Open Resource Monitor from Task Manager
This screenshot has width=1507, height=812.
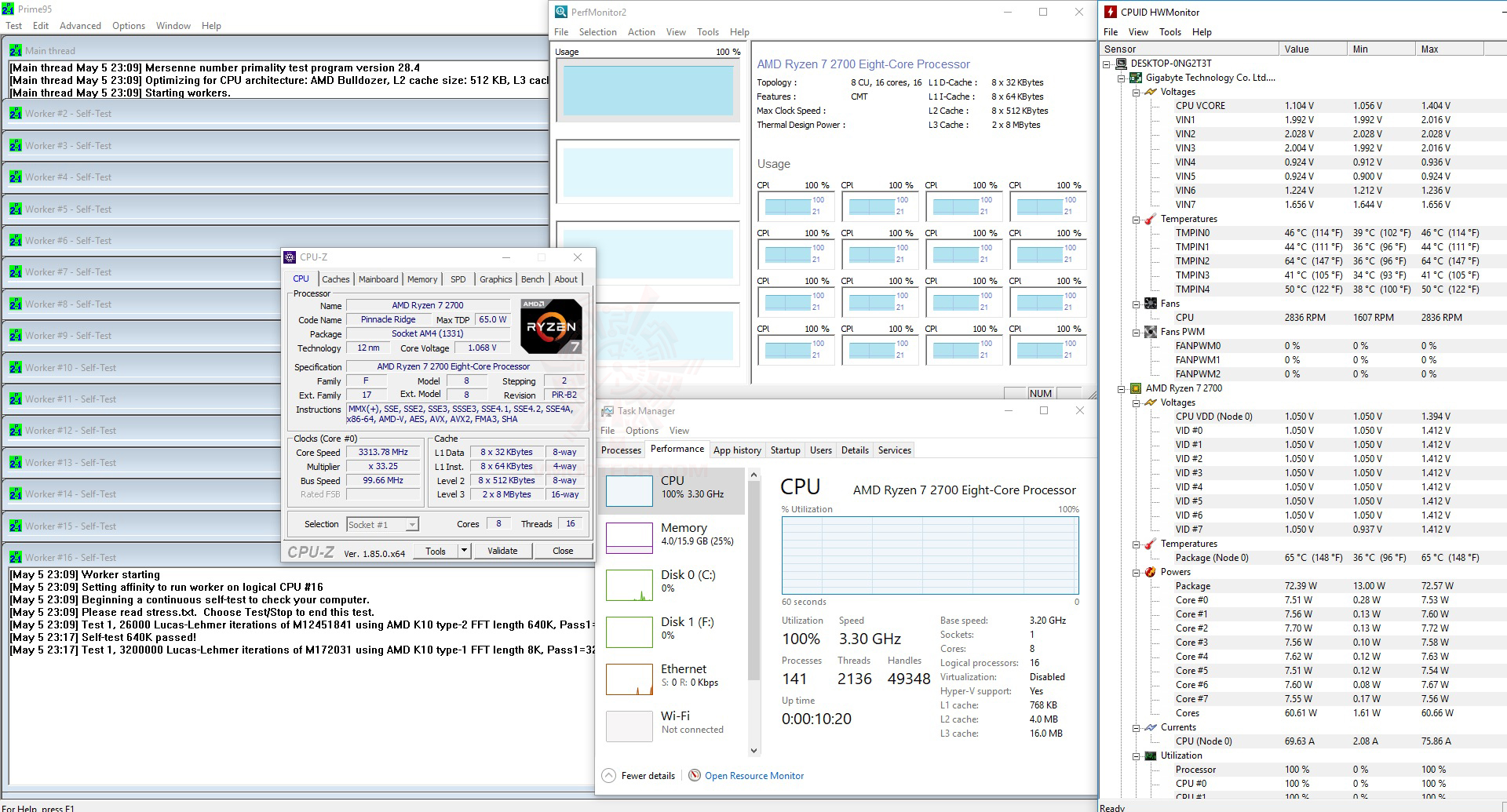coord(753,775)
